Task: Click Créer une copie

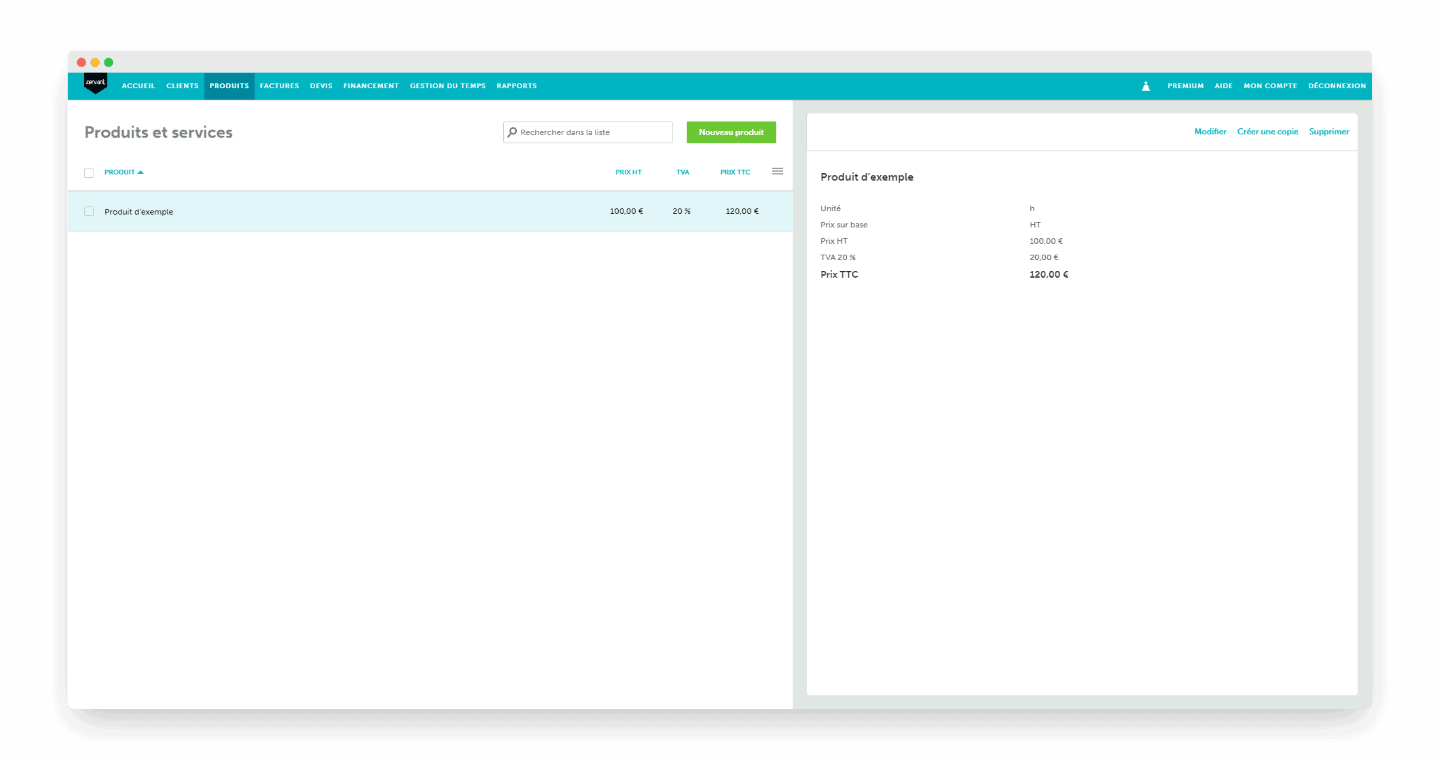Action: [x=1267, y=132]
